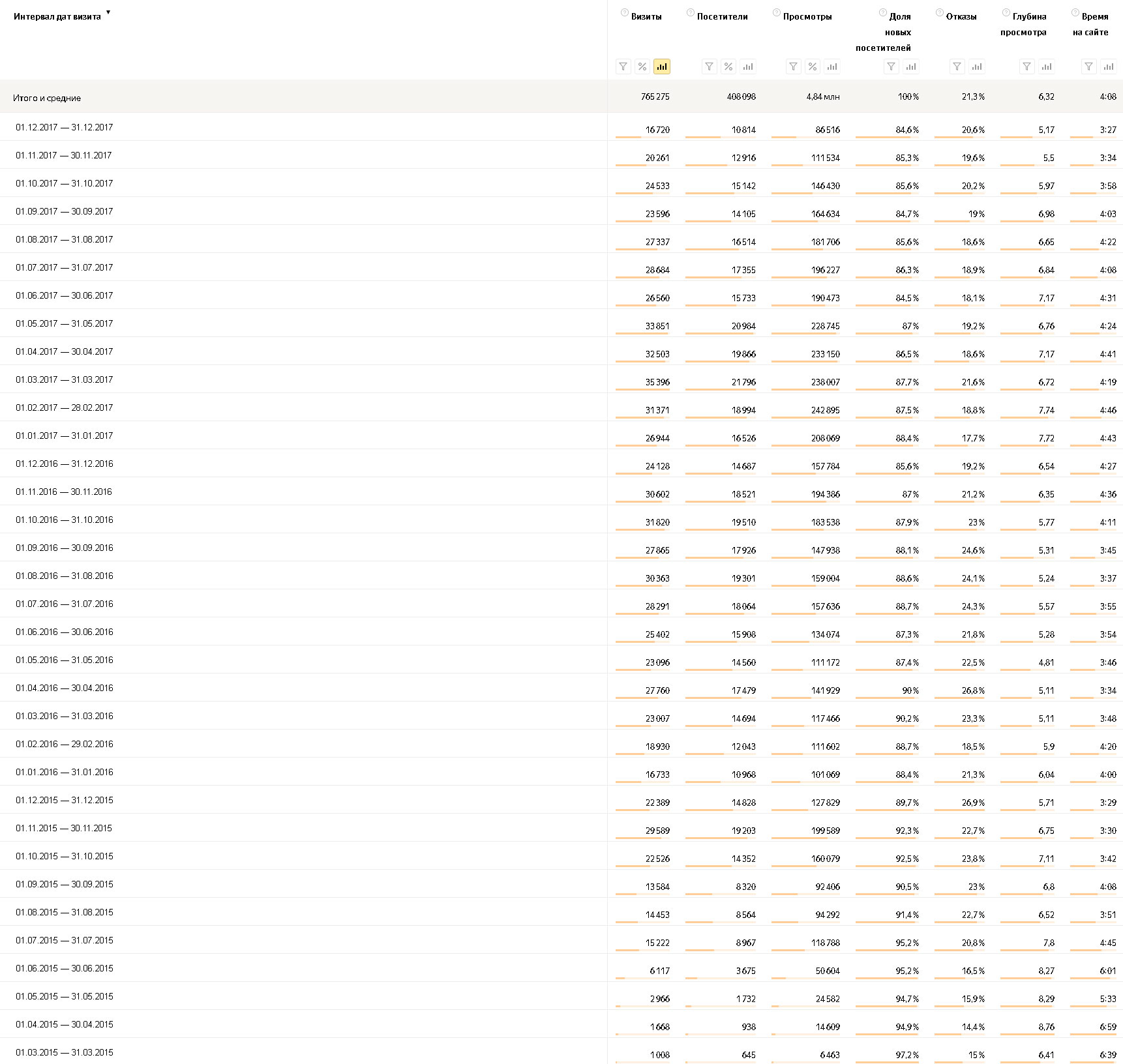
Task: Click visitors value 21 796
Action: click(743, 382)
